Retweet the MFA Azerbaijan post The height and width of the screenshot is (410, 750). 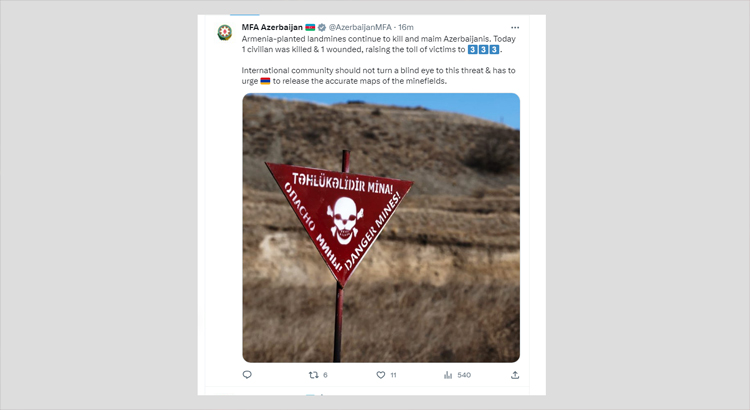pos(313,375)
